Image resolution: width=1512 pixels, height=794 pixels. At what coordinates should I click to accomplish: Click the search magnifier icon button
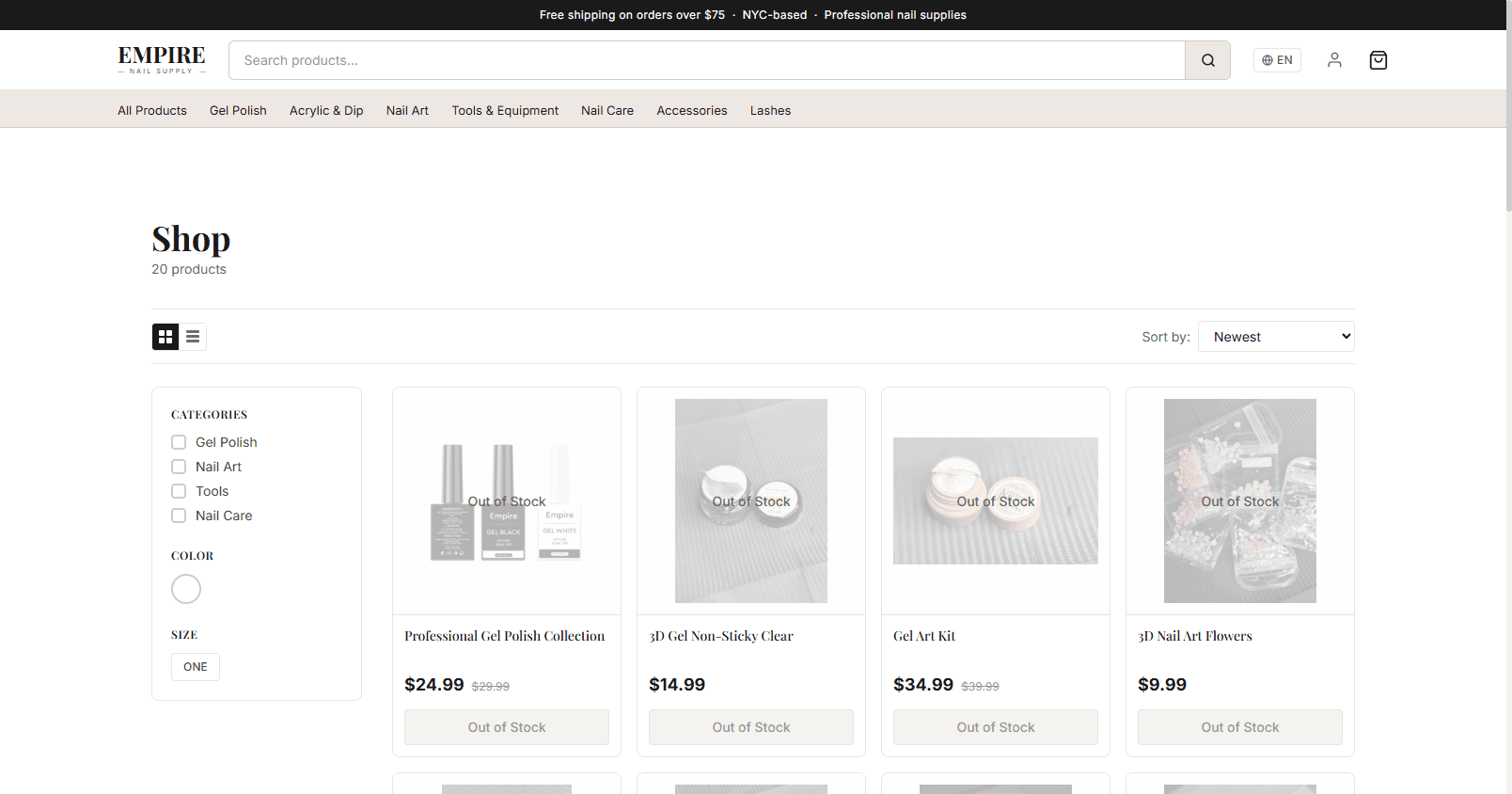(x=1207, y=60)
